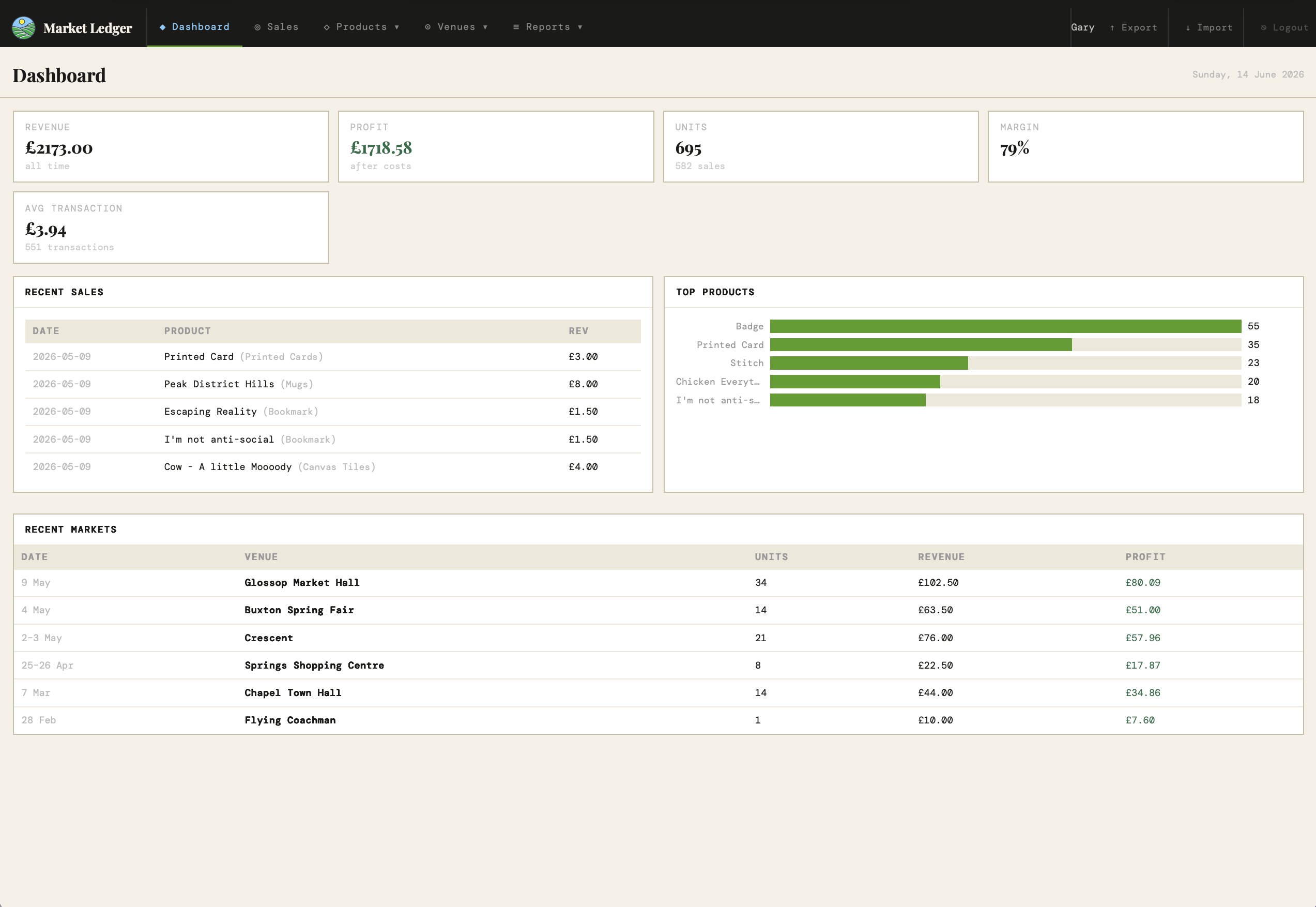Expand the Venues dropdown arrow
This screenshot has height=907, width=1316.
485,27
